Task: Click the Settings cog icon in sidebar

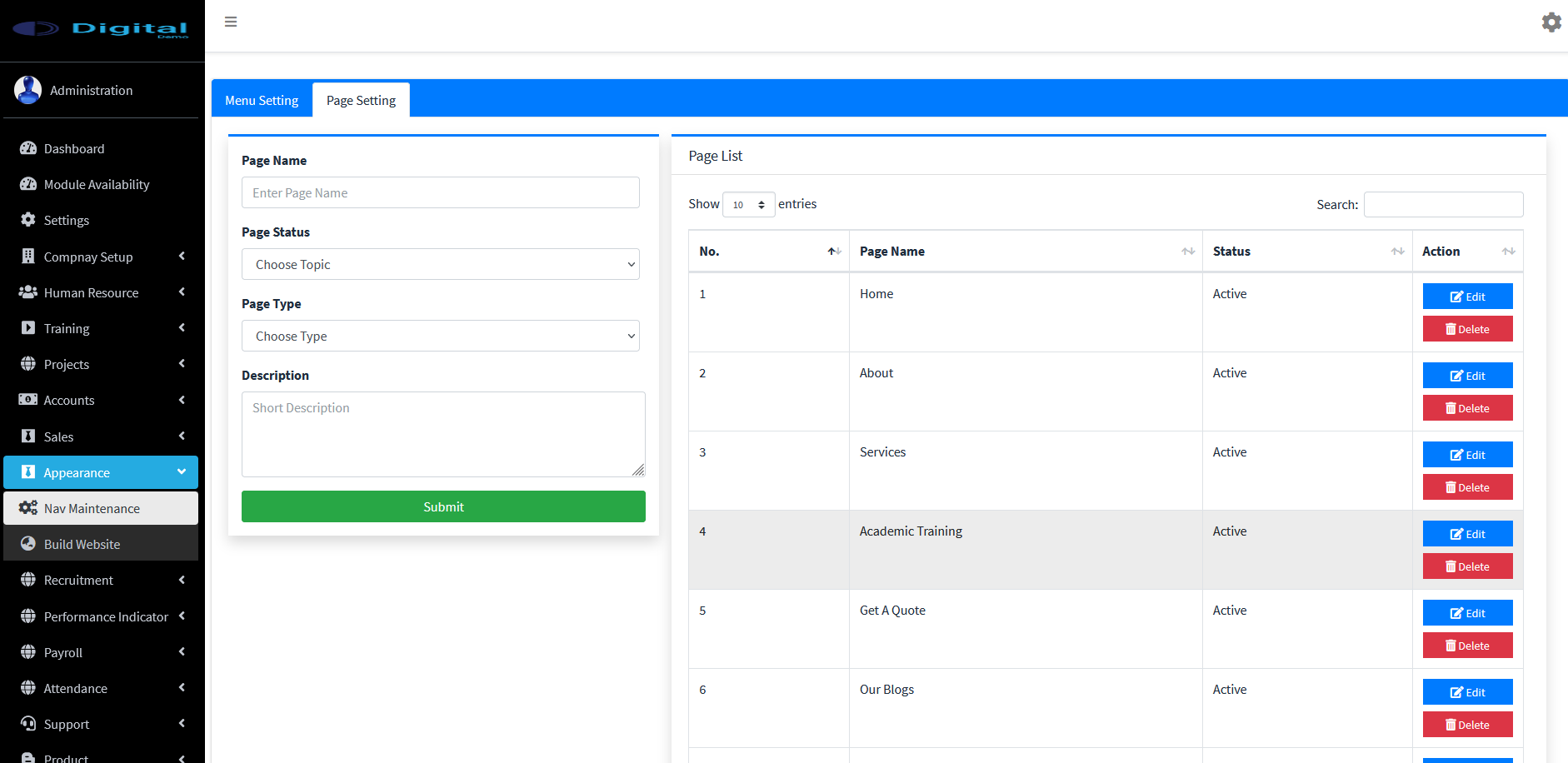Action: click(28, 220)
